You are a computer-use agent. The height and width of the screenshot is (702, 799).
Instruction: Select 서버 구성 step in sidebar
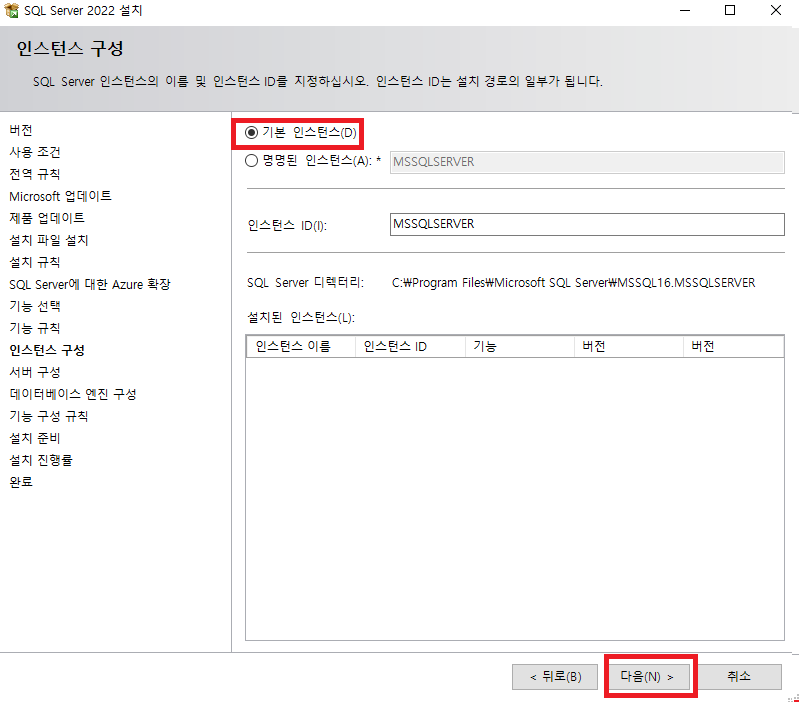click(x=35, y=372)
